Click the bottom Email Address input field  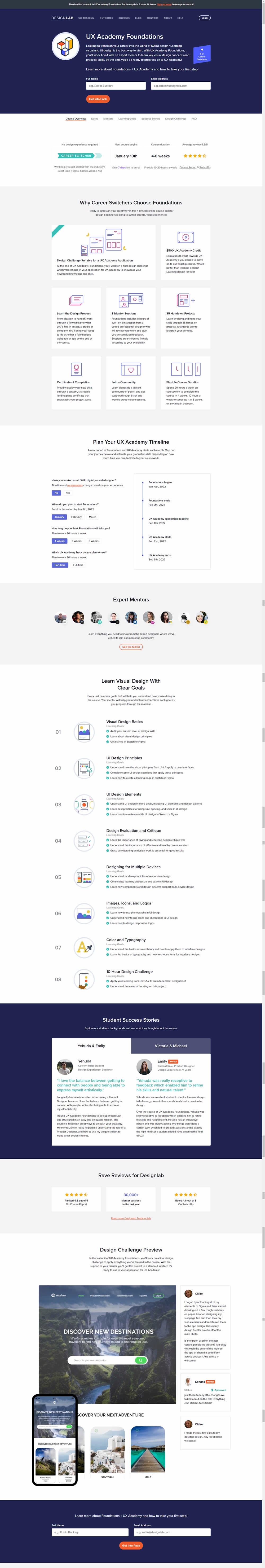coord(172,1532)
